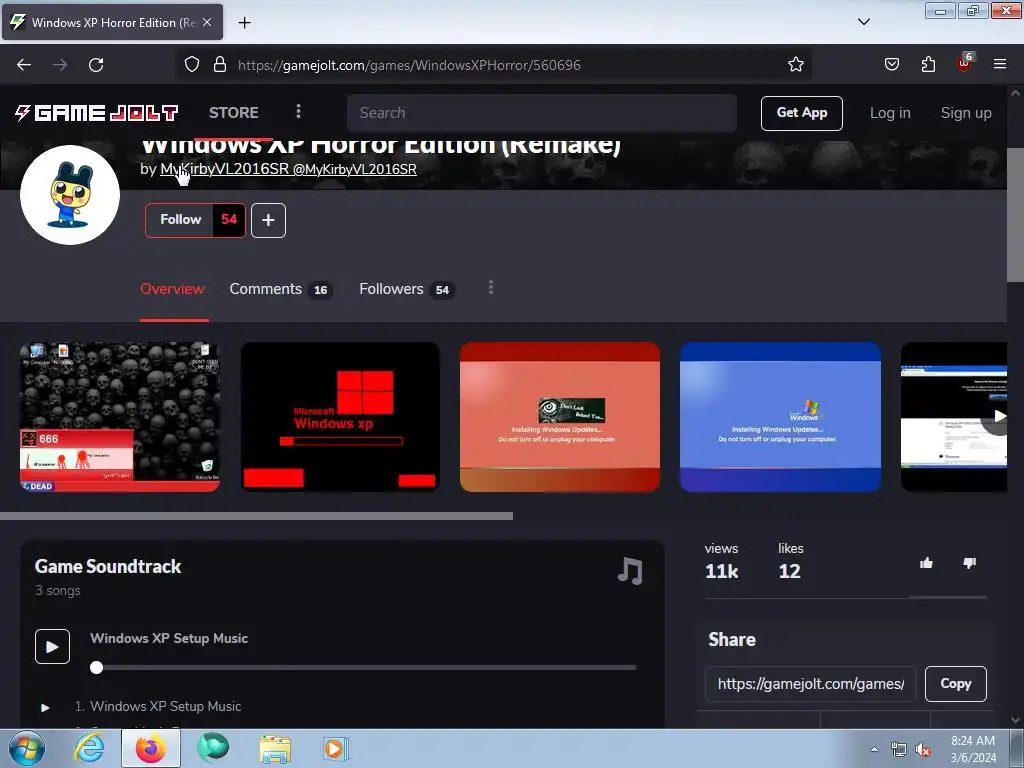Open the red Installing Windows Updates screenshot
Image resolution: width=1024 pixels, height=768 pixels.
pos(560,417)
